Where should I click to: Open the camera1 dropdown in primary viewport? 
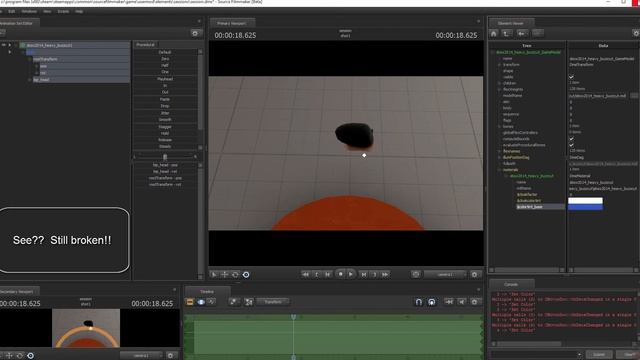click(x=445, y=275)
